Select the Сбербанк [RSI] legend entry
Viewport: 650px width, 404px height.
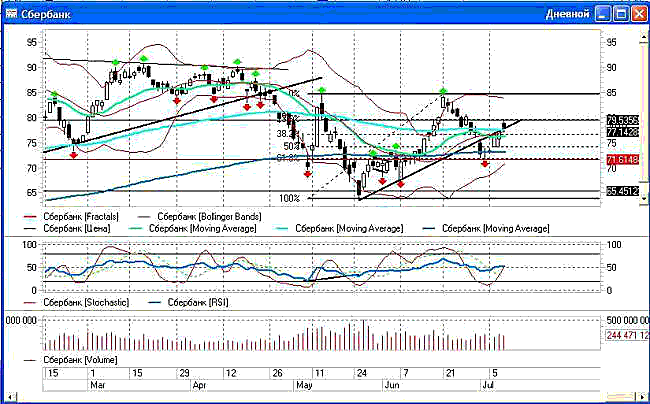188,302
